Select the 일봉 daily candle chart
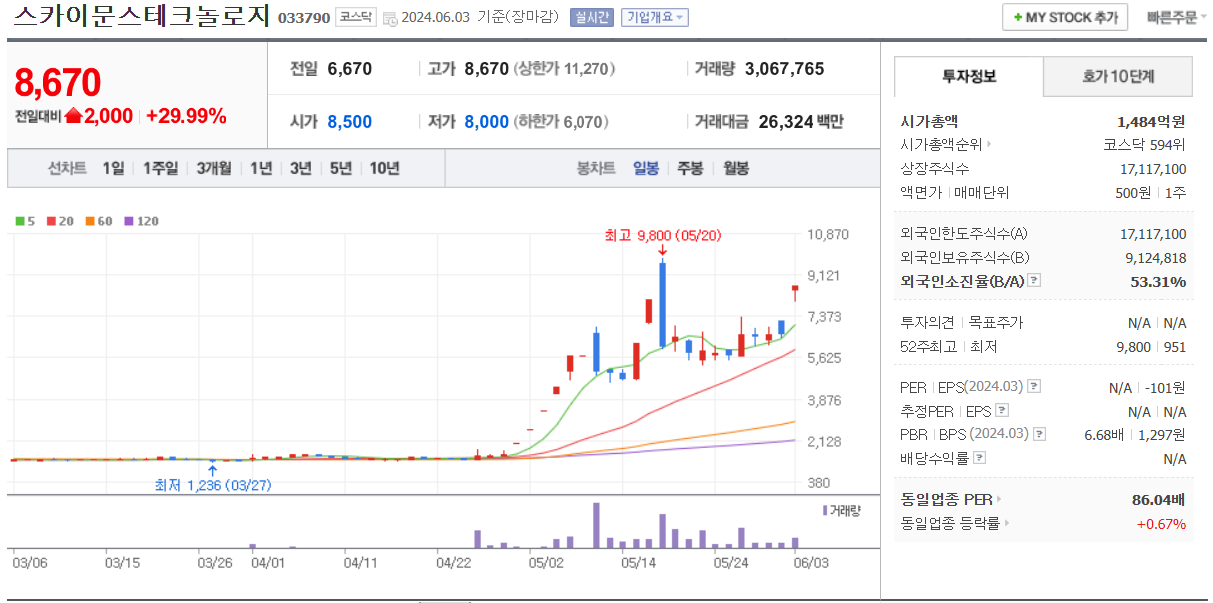The height and width of the screenshot is (603, 1213). point(646,168)
